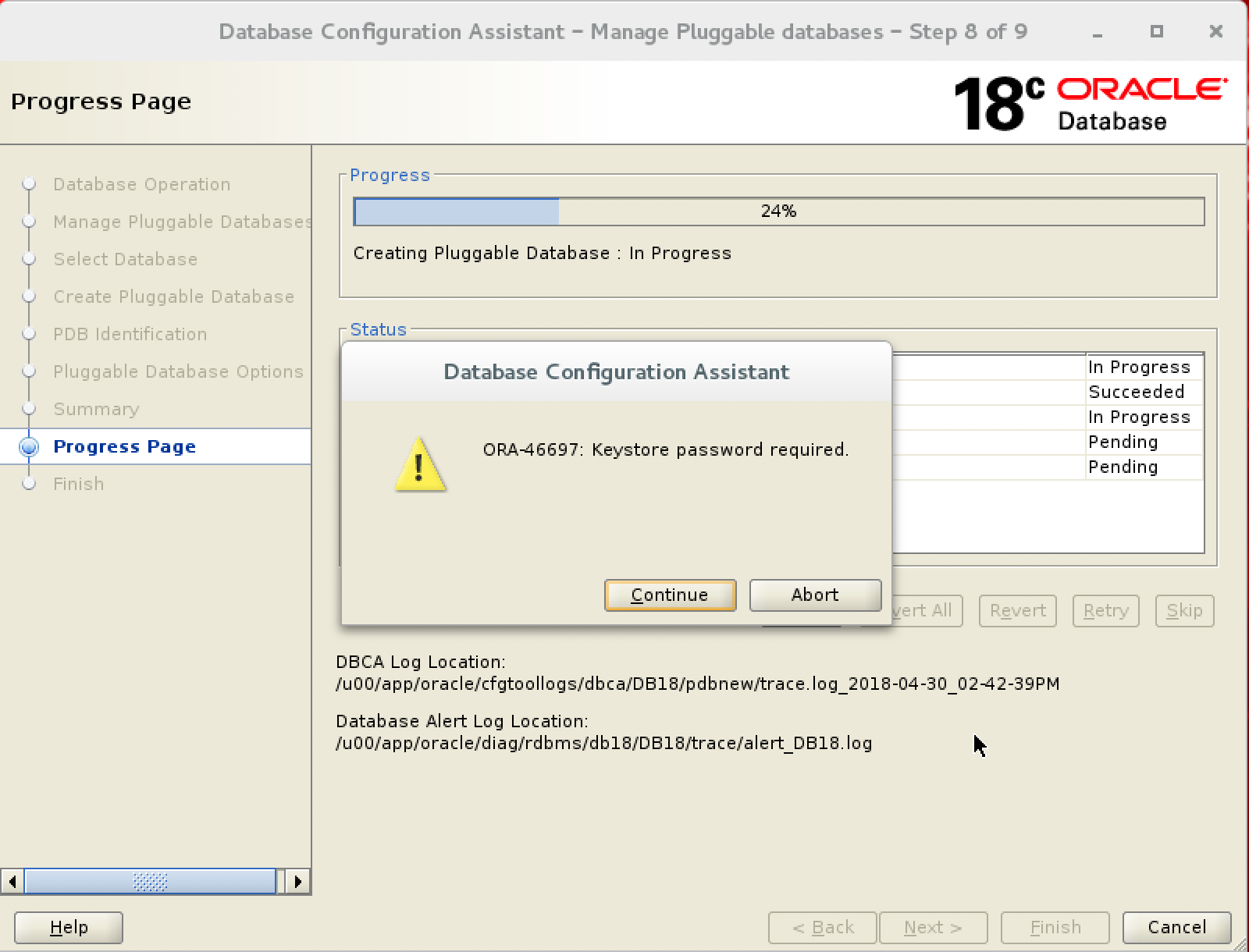Select Database Operation step in sidebar

point(141,184)
